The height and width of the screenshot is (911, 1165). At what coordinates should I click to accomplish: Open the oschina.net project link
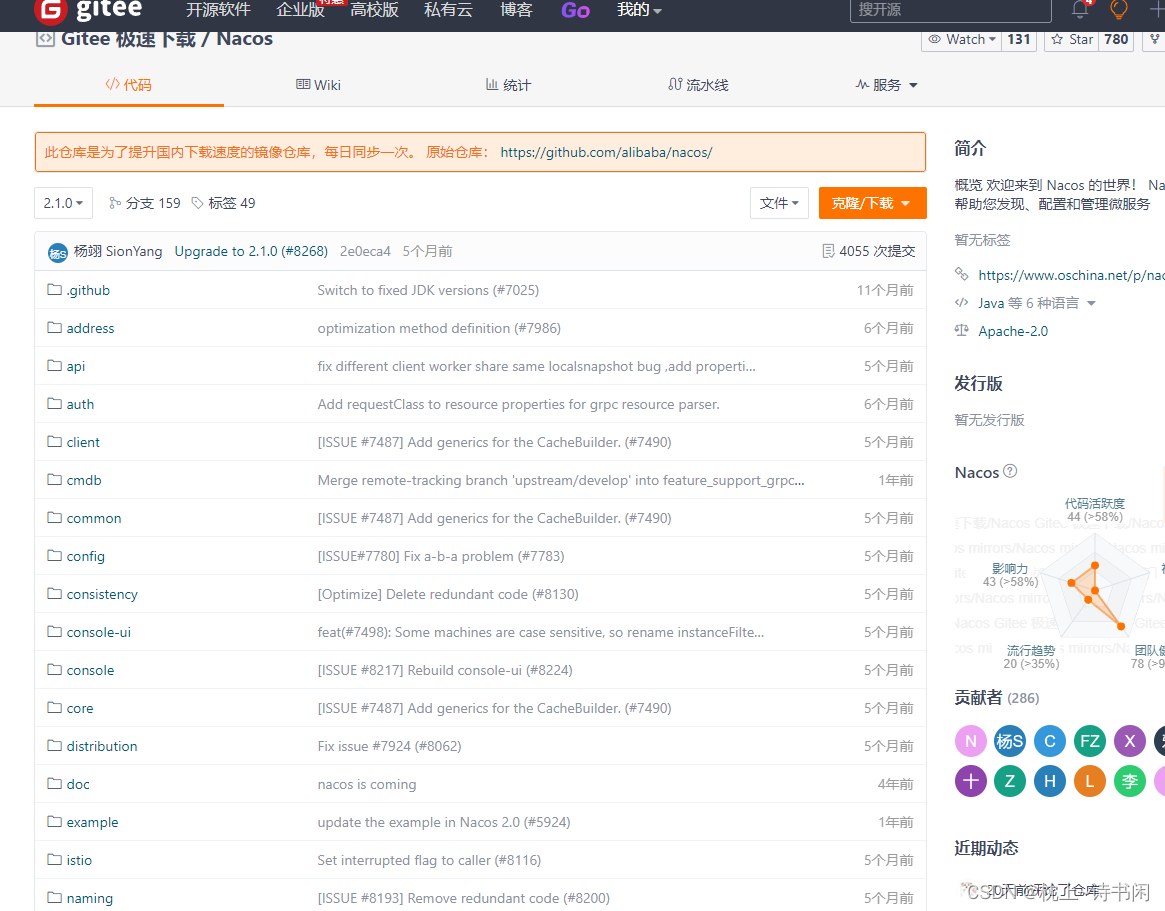coord(1071,275)
